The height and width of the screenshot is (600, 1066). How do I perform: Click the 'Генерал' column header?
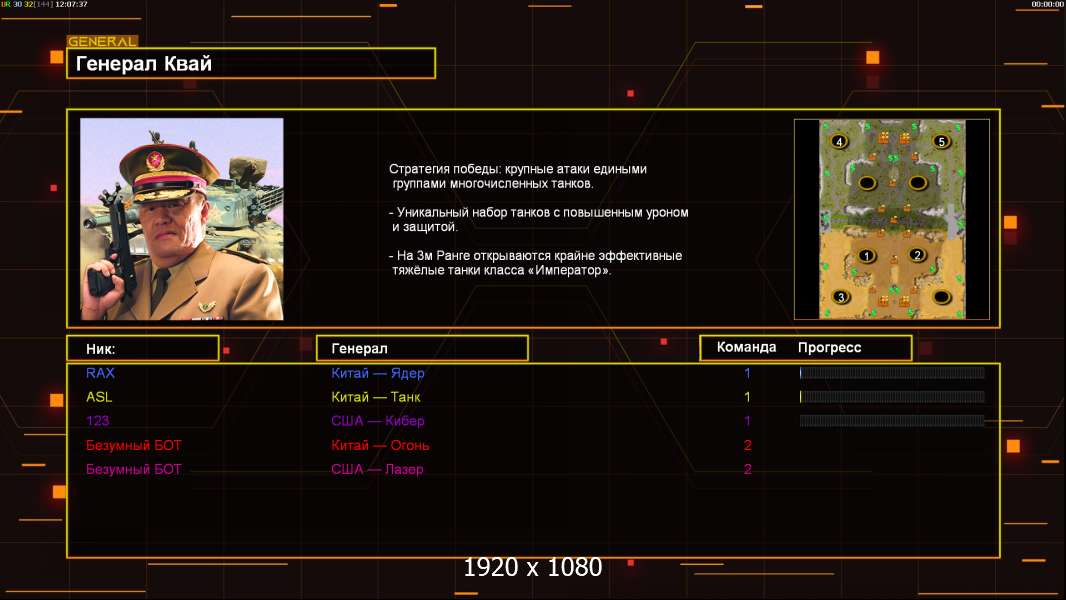click(x=422, y=348)
